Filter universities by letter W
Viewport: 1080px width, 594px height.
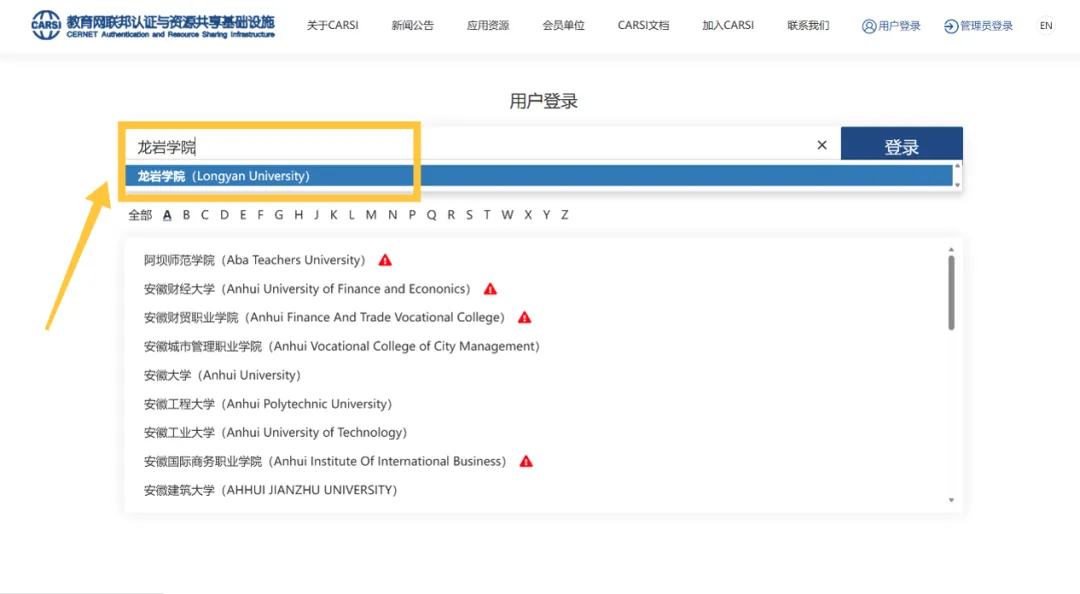pyautogui.click(x=507, y=215)
